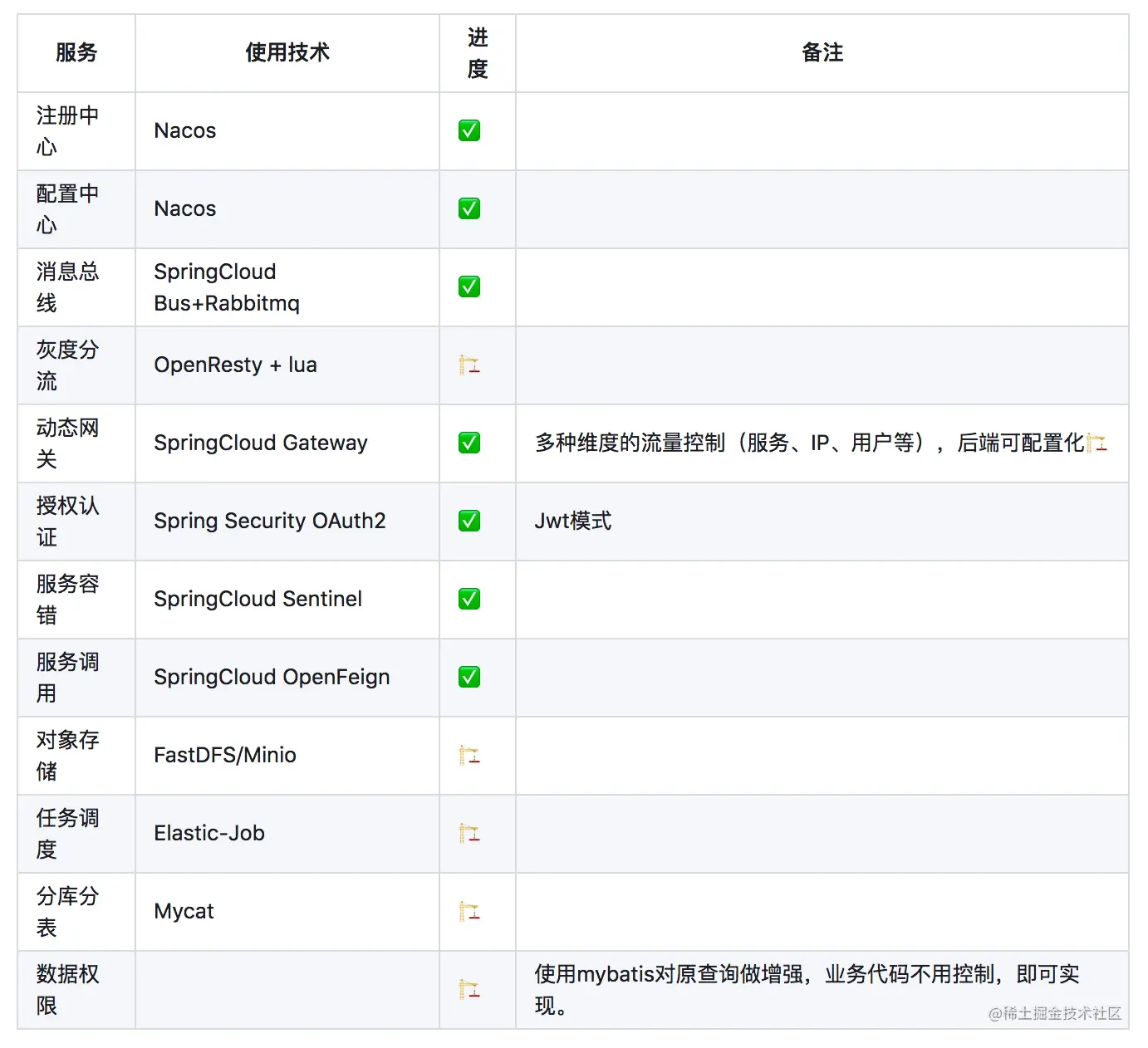Click the construction crane icon for 灰度分流
This screenshot has width=1148, height=1048.
tap(469, 365)
